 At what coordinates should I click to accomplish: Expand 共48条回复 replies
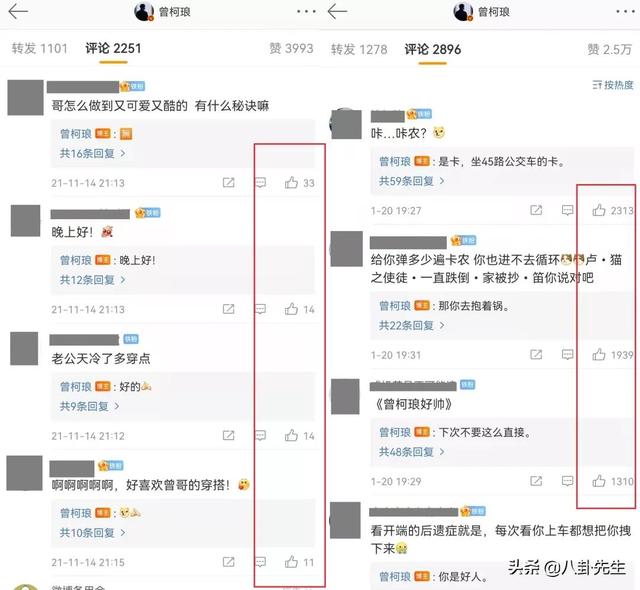[412, 452]
